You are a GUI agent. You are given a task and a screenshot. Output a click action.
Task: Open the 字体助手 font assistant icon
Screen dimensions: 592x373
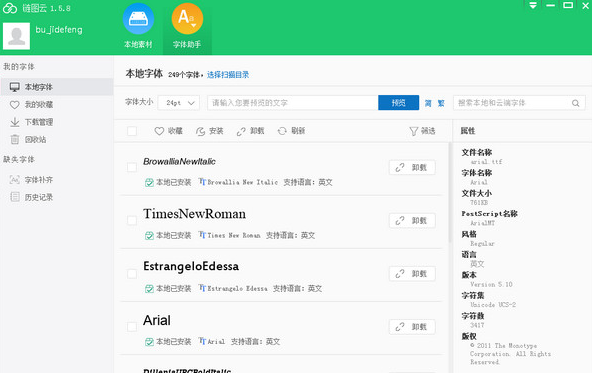point(187,19)
